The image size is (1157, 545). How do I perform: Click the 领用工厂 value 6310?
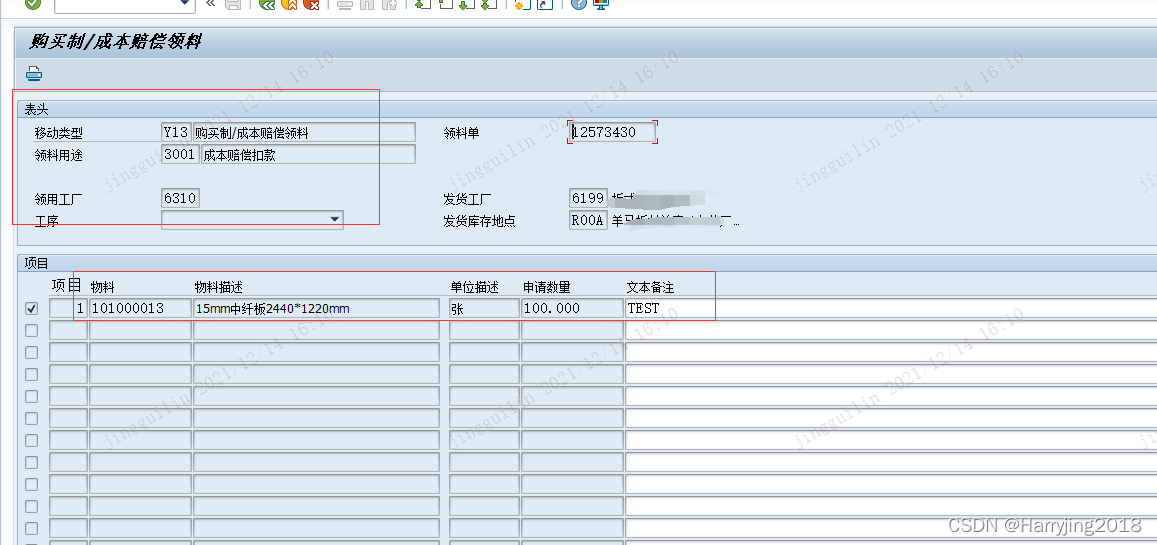pyautogui.click(x=180, y=198)
